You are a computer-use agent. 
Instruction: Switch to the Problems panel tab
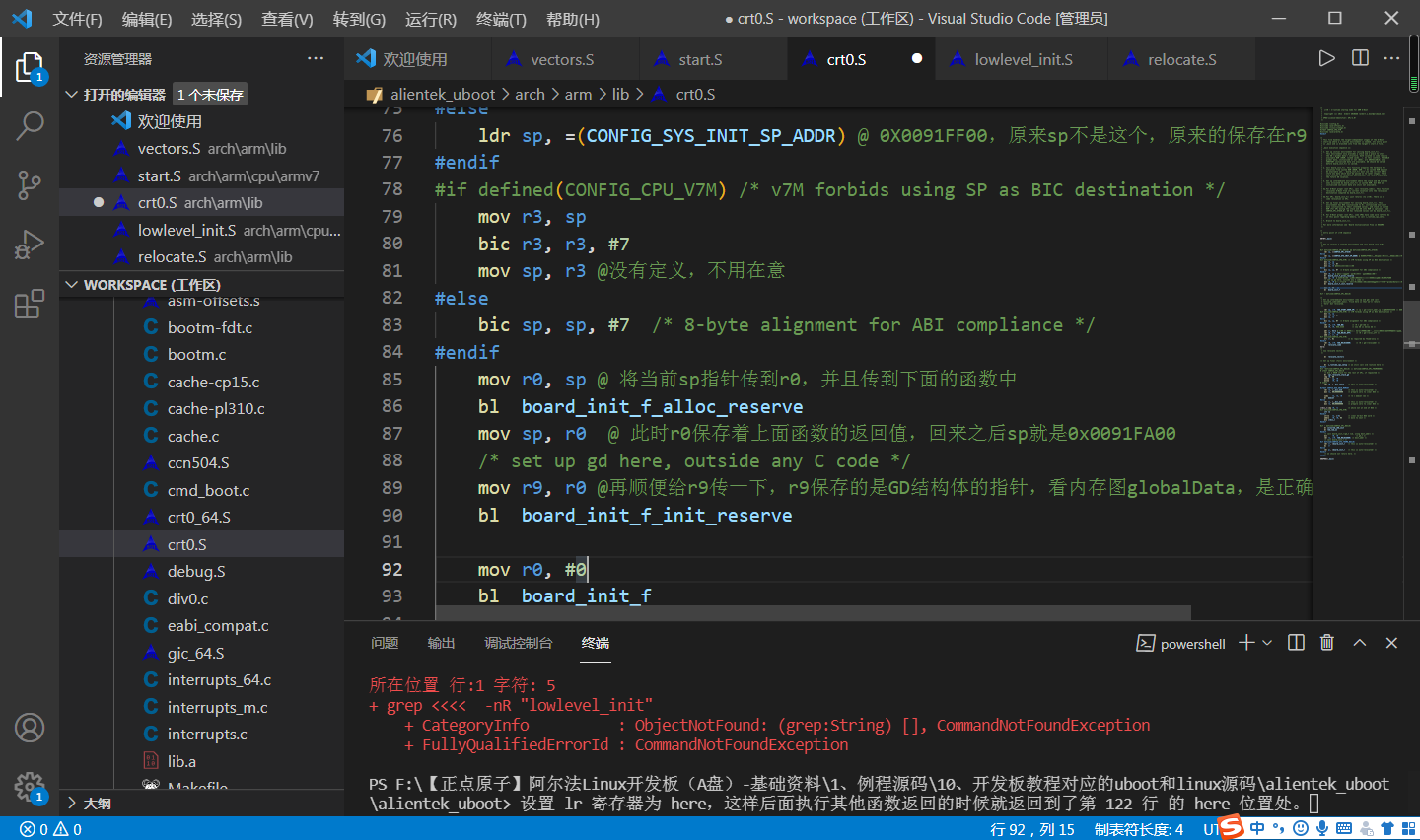tap(385, 643)
